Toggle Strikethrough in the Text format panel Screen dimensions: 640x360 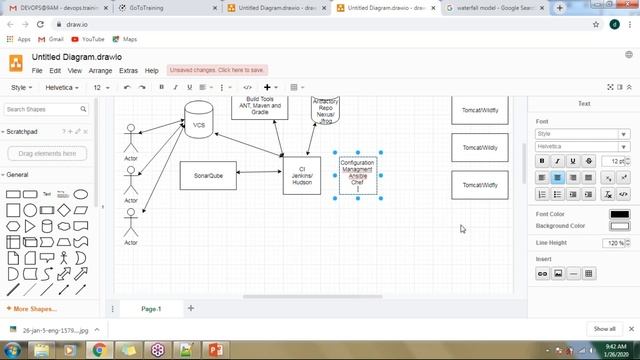[589, 161]
